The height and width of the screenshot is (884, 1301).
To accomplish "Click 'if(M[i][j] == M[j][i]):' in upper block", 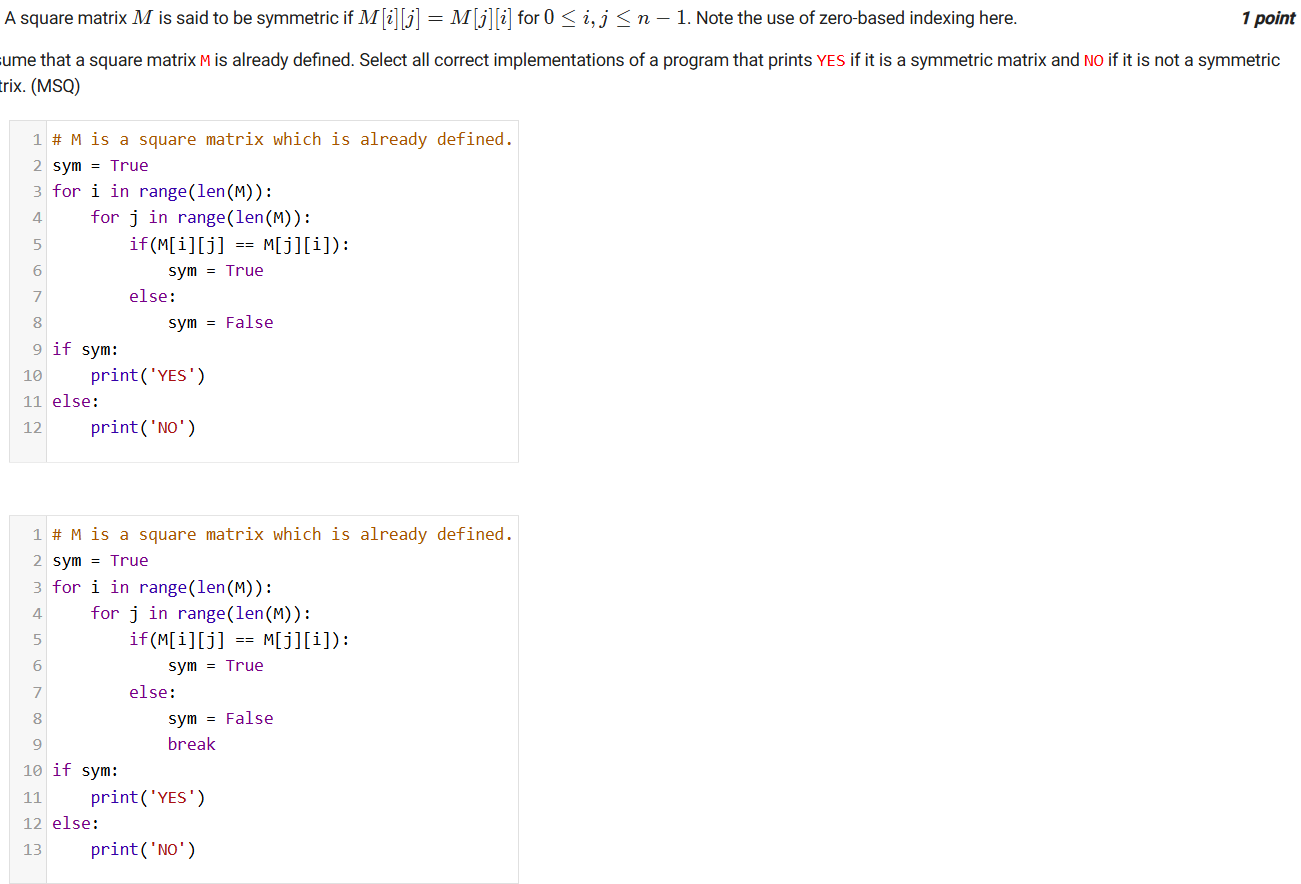I will (x=239, y=244).
